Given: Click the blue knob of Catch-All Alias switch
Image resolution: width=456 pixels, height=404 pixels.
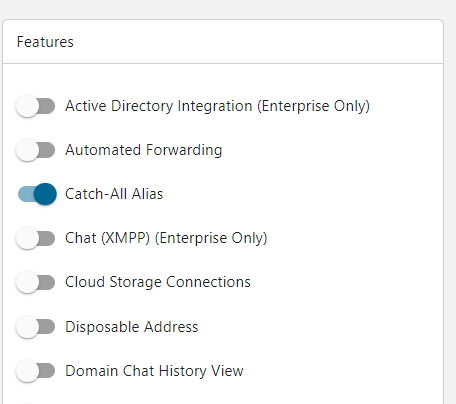Looking at the screenshot, I should [45, 194].
